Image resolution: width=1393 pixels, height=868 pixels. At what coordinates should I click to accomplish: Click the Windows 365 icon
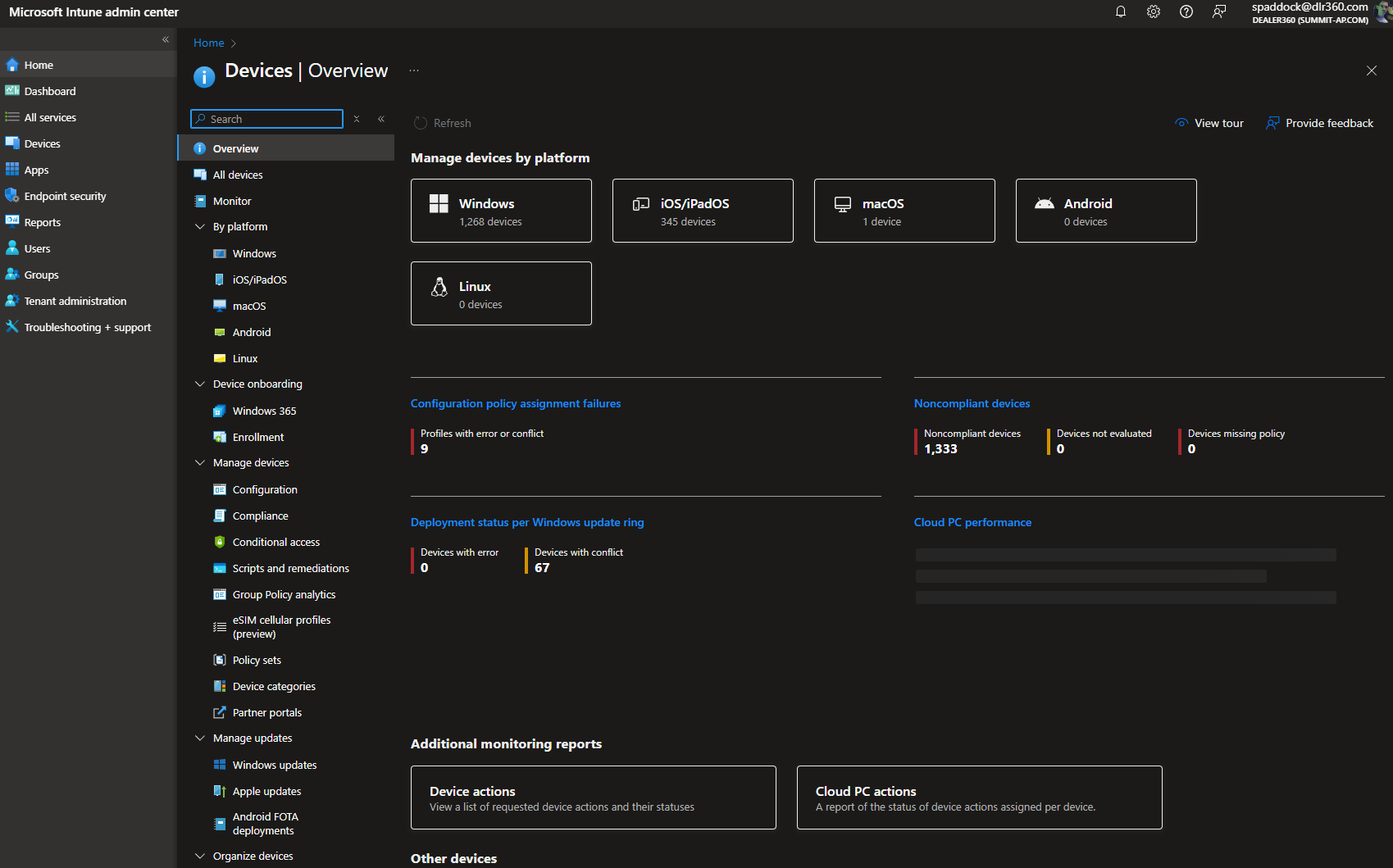point(220,411)
